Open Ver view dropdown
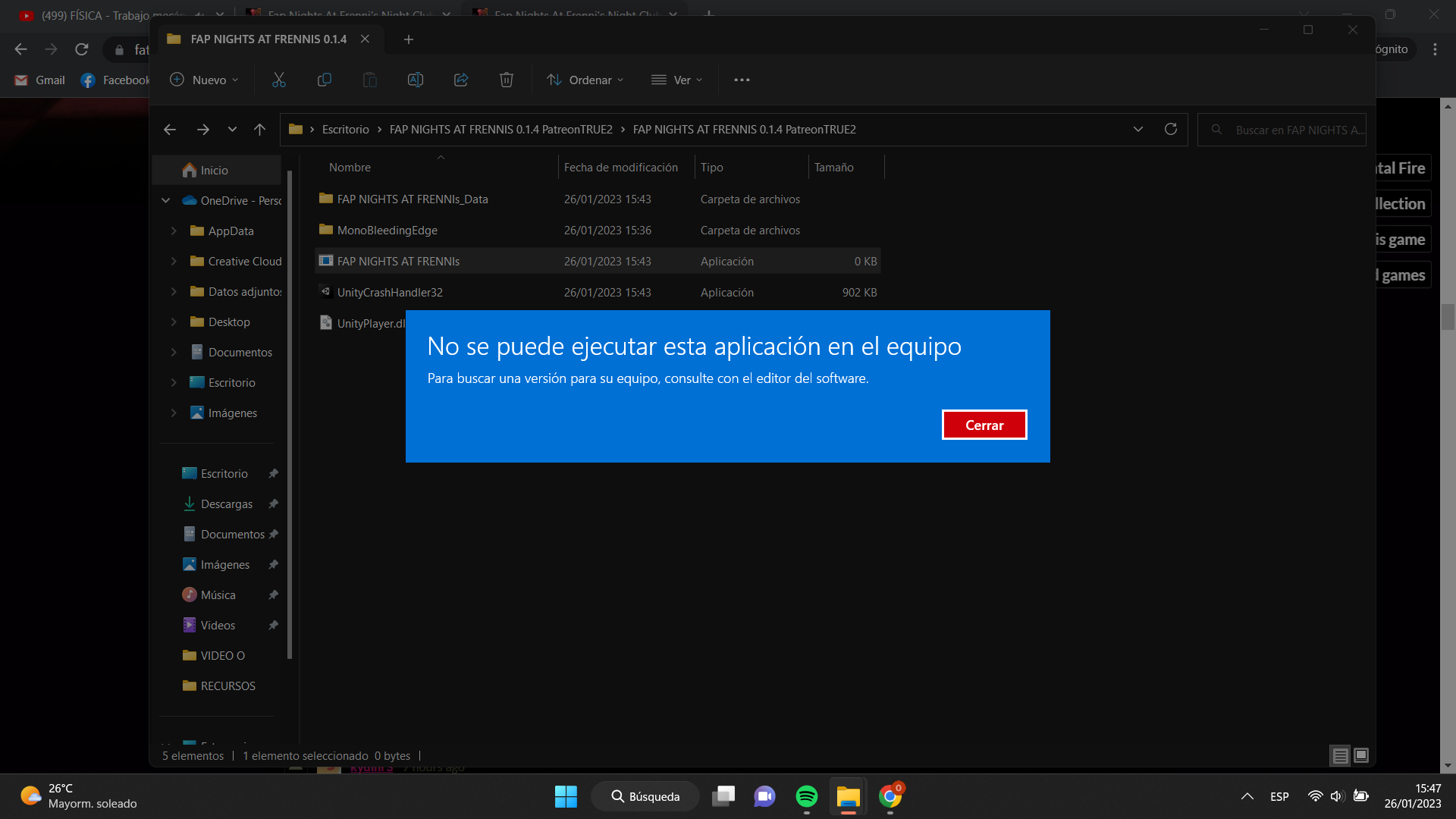The width and height of the screenshot is (1456, 819). (x=677, y=80)
